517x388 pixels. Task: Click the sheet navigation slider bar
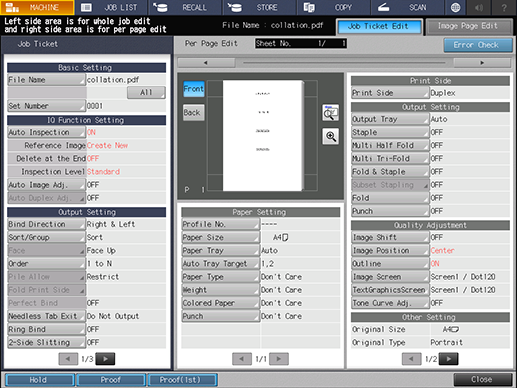click(x=344, y=63)
